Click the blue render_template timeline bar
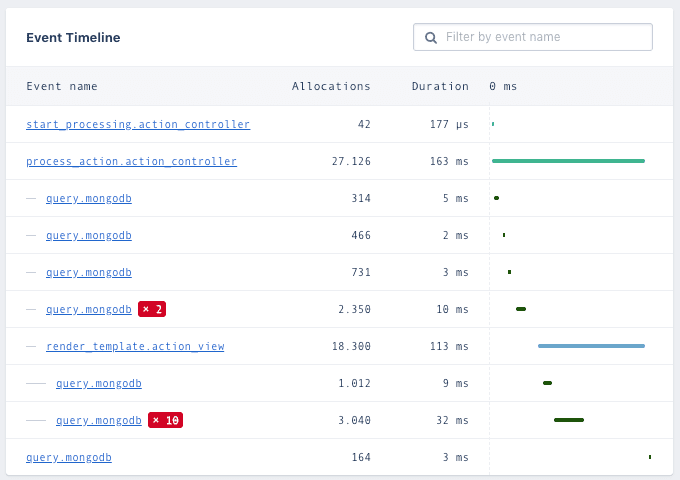The image size is (680, 480). pyautogui.click(x=592, y=346)
